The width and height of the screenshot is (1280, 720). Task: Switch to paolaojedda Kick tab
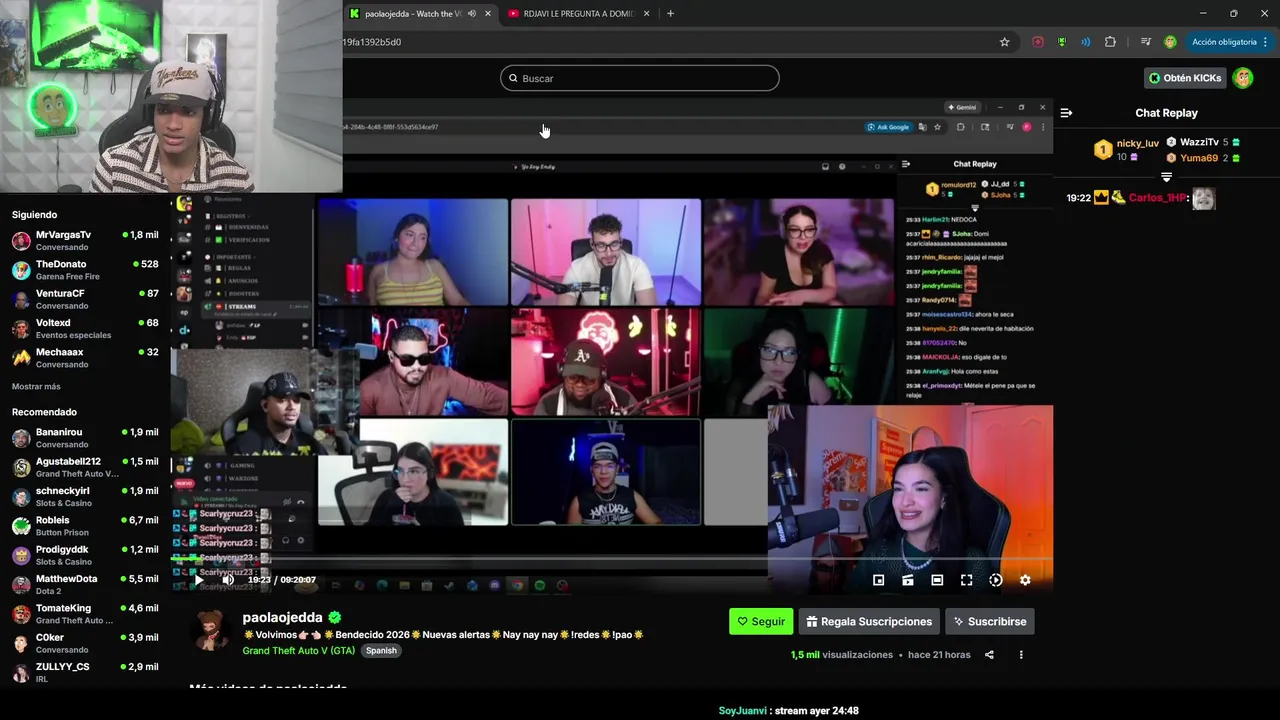tap(412, 14)
